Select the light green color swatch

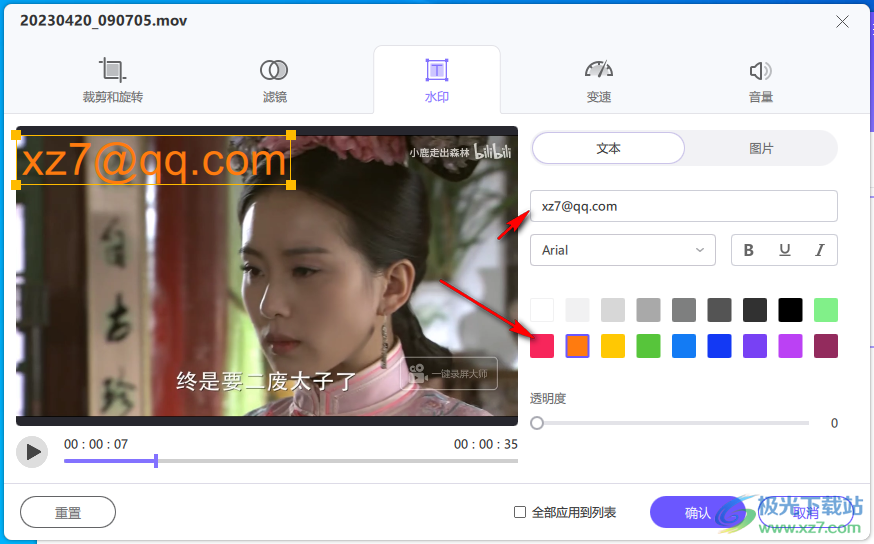pyautogui.click(x=826, y=310)
